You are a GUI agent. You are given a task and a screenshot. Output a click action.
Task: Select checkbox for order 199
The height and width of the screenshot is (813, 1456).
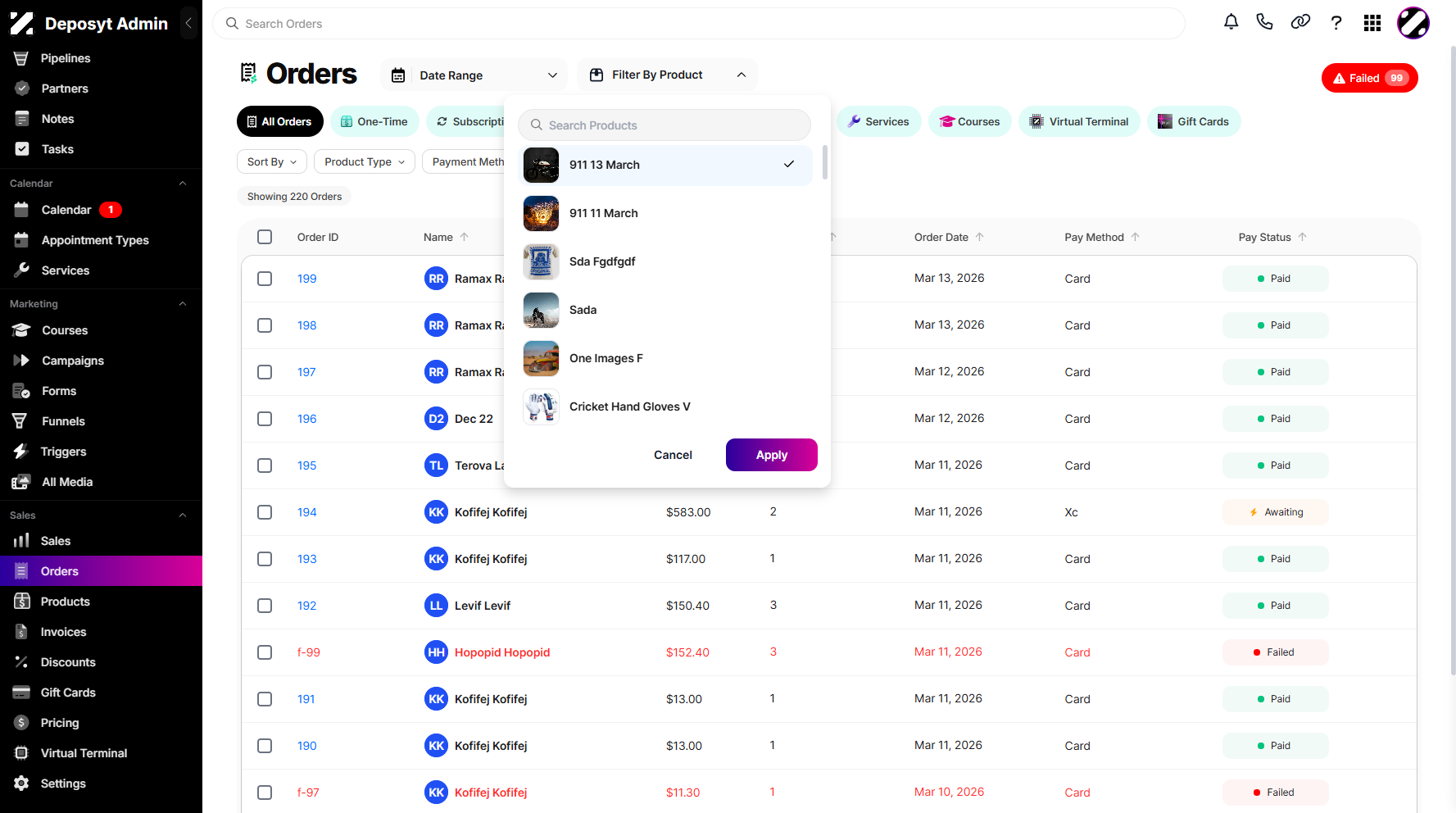tap(265, 279)
